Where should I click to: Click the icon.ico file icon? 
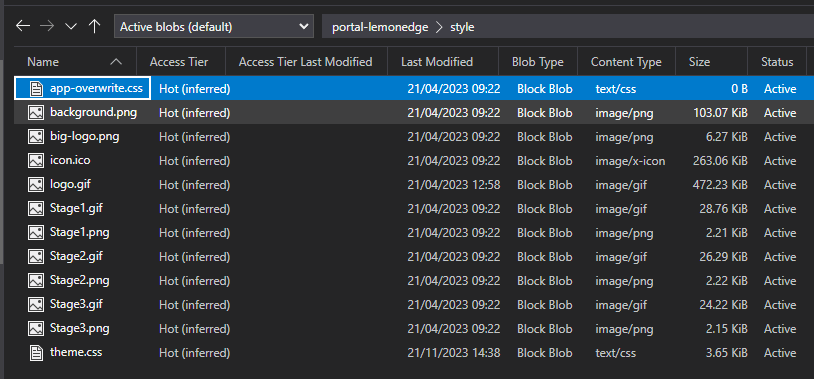point(36,160)
